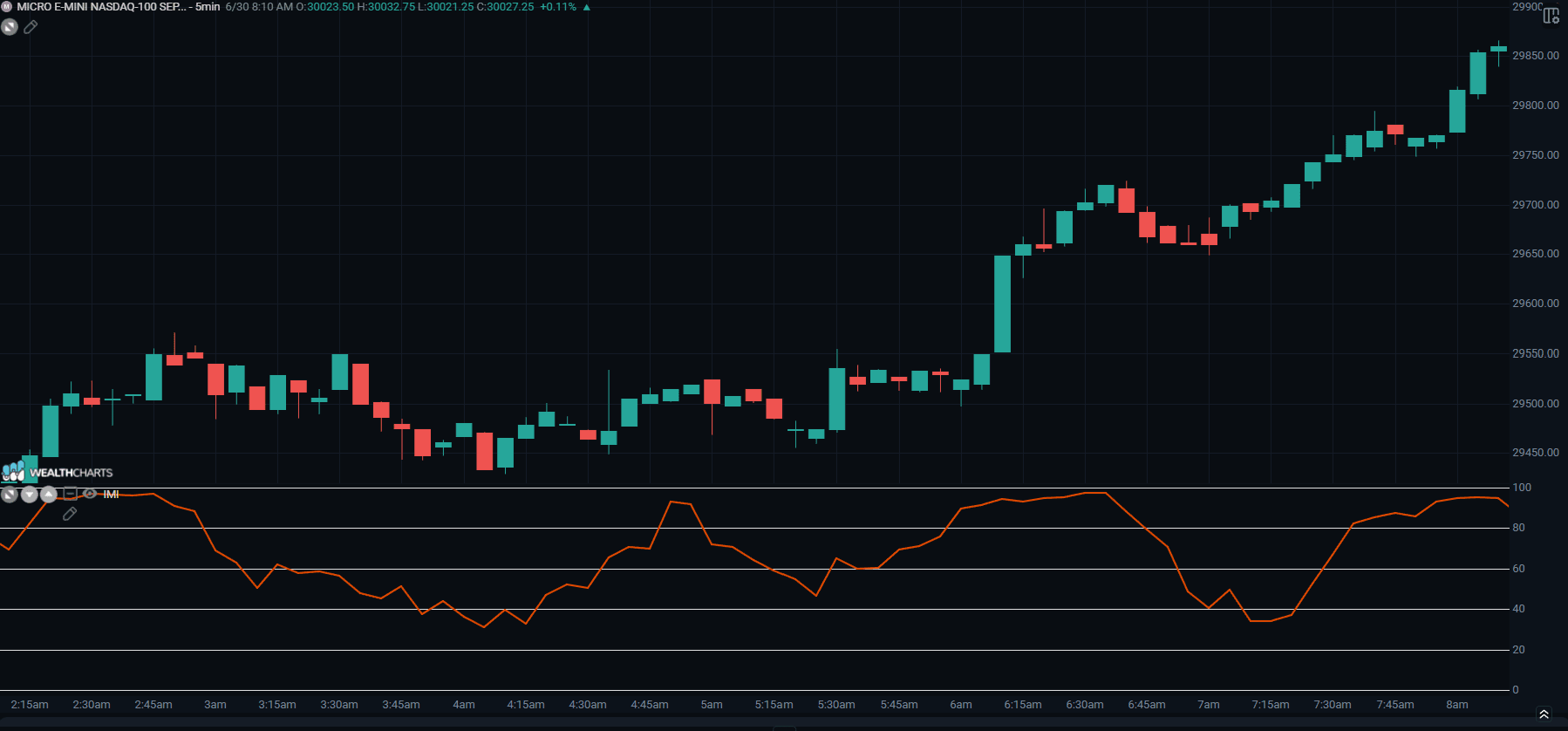Click the IMI pane maximize icon

coord(9,495)
